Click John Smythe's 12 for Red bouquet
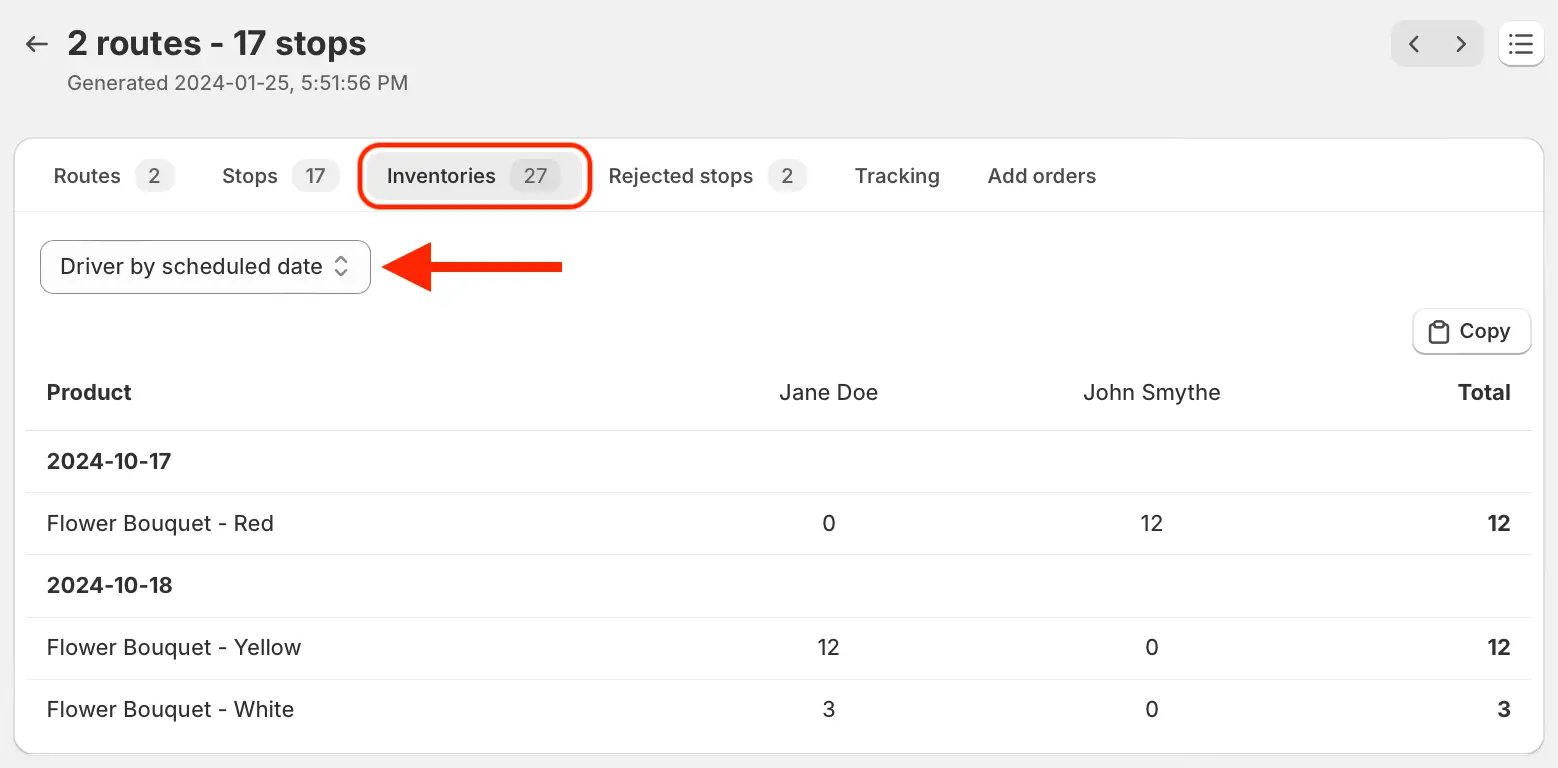The width and height of the screenshot is (1558, 768). pos(1151,524)
